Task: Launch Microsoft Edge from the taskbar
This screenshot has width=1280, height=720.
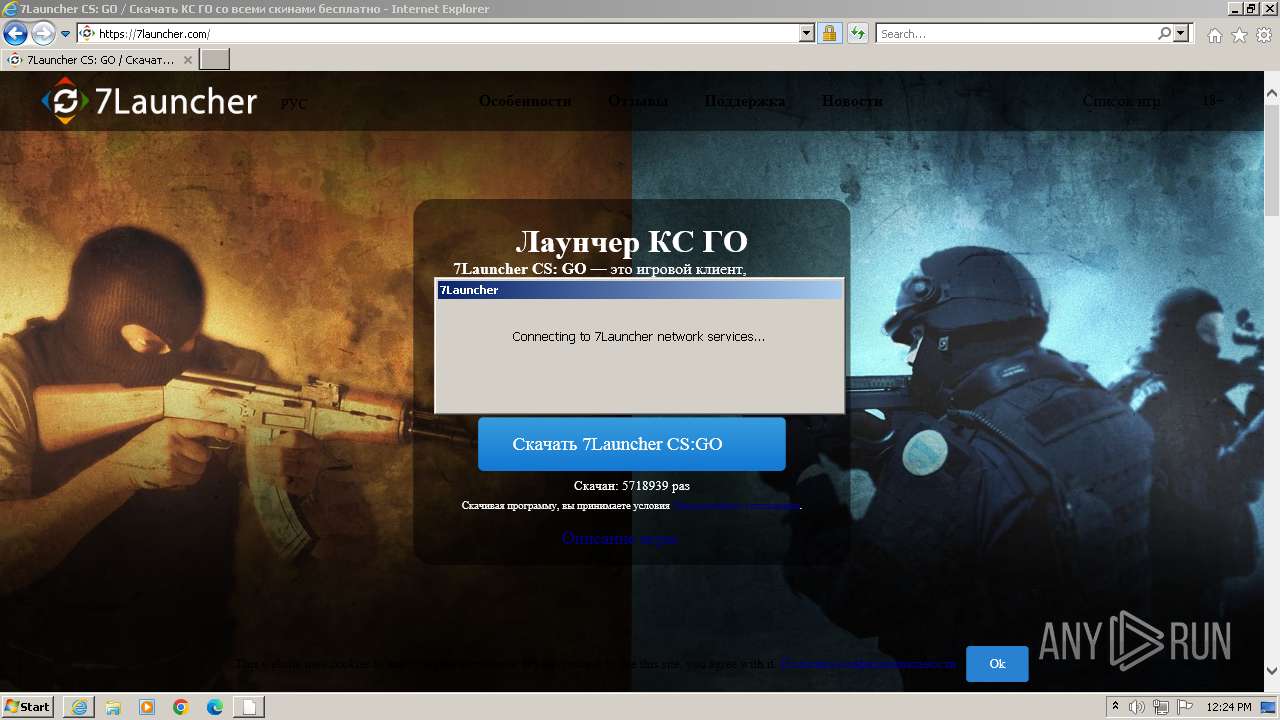Action: [215, 707]
